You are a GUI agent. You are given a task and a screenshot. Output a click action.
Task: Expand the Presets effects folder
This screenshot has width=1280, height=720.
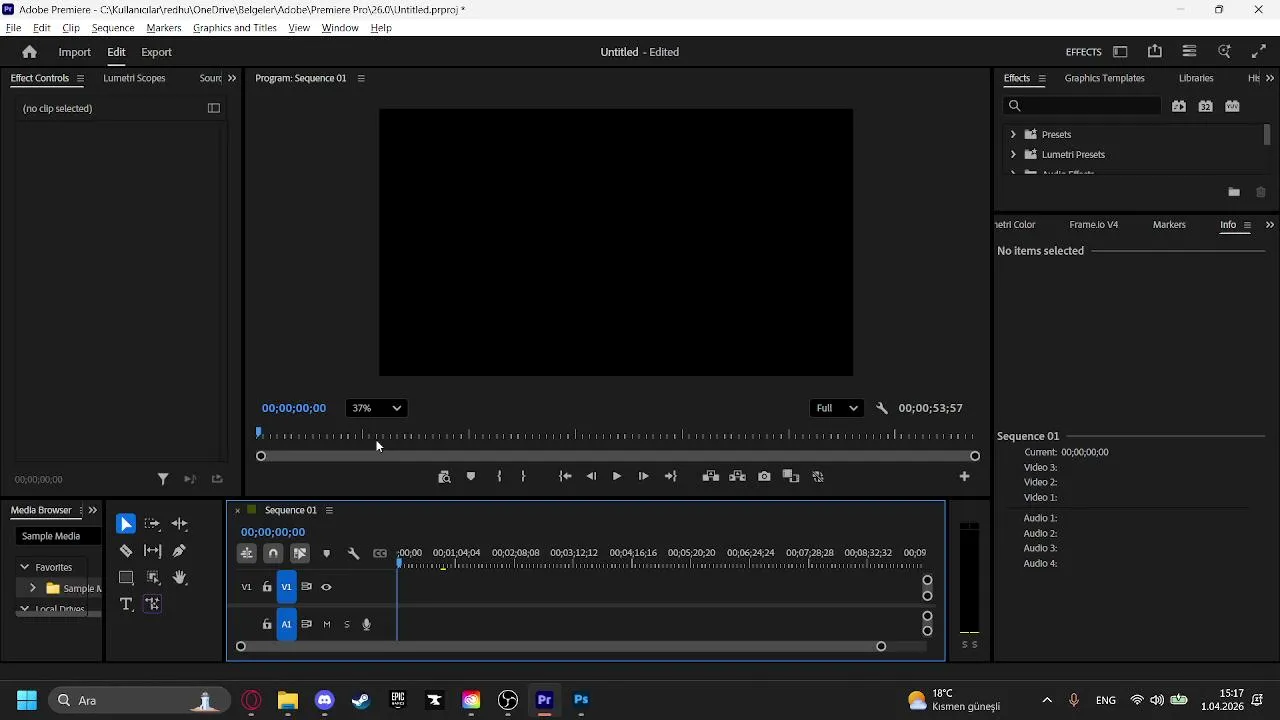click(1013, 134)
